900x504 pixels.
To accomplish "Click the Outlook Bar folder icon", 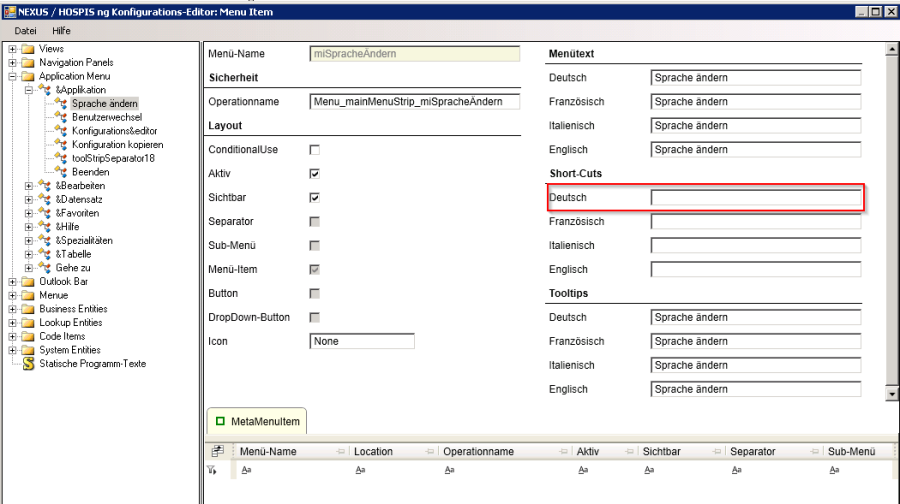I will 28,282.
